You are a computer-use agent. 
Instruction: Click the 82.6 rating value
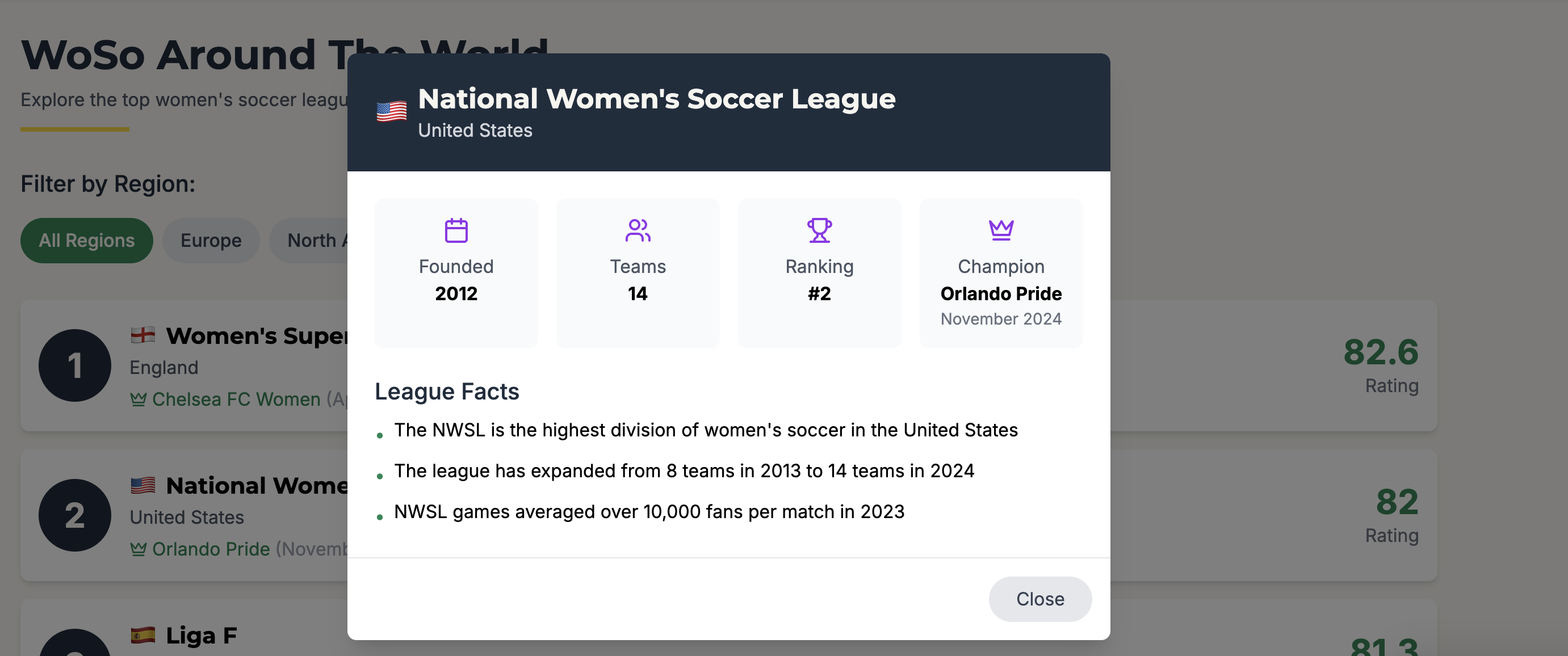pyautogui.click(x=1381, y=352)
